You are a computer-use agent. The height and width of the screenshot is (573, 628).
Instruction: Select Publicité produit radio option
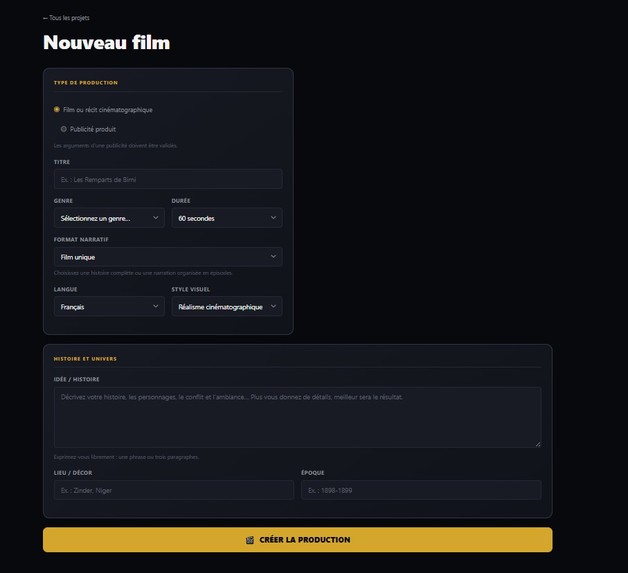tap(64, 129)
